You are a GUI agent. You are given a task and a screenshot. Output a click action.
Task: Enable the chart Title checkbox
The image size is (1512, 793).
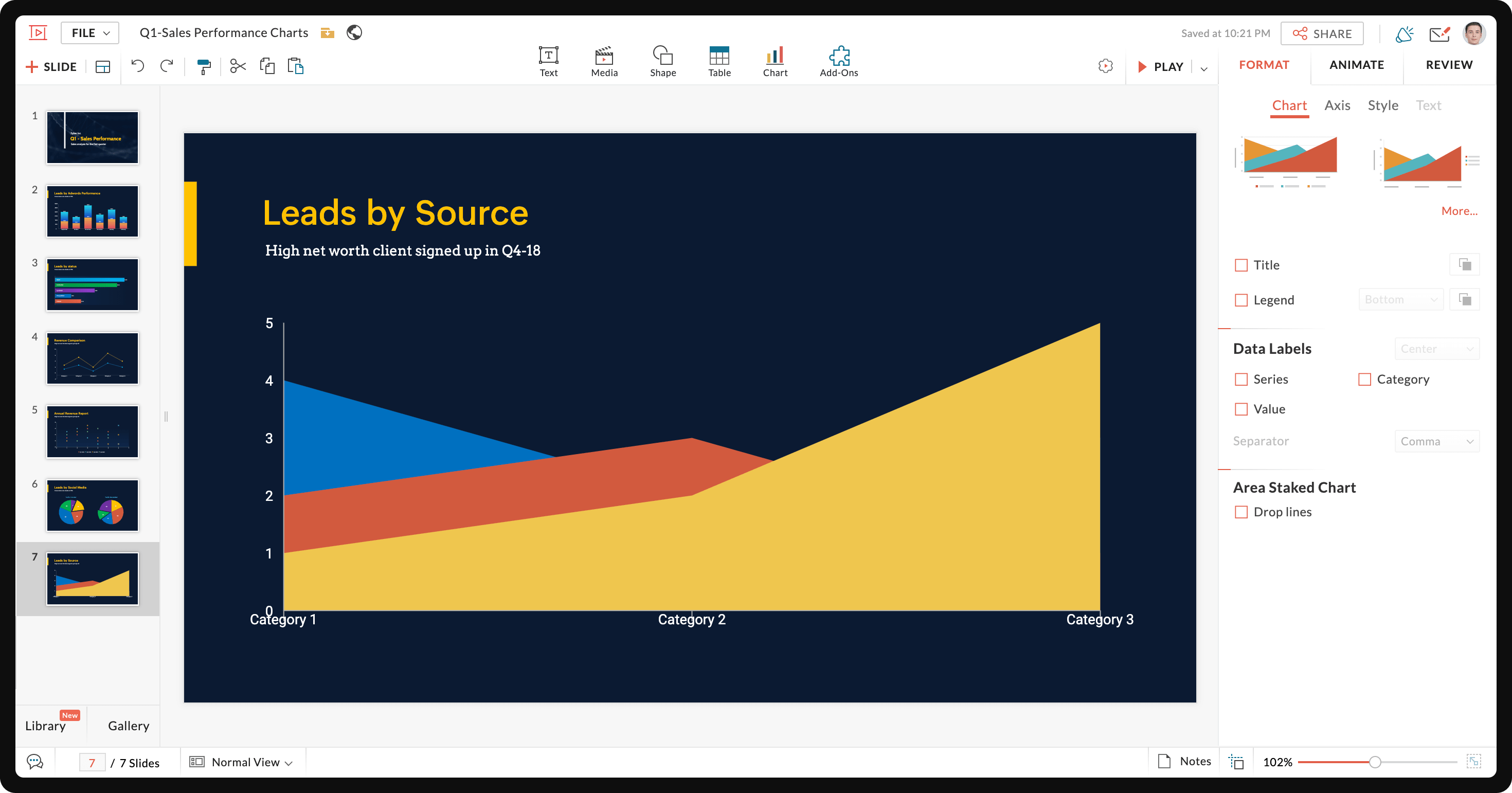(x=1241, y=265)
